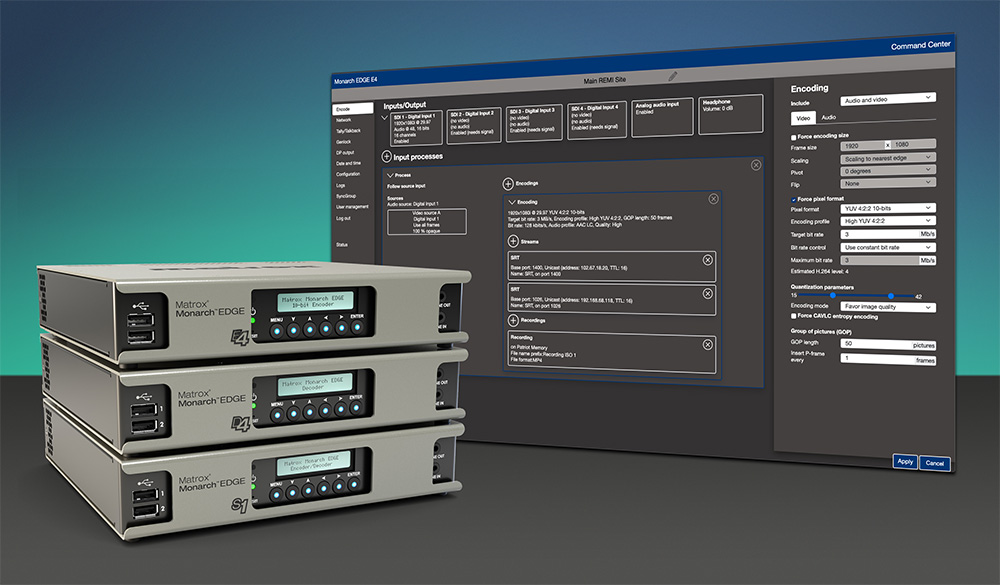This screenshot has width=1000, height=585.
Task: Click the plus icon next to Encodings
Action: coord(508,184)
